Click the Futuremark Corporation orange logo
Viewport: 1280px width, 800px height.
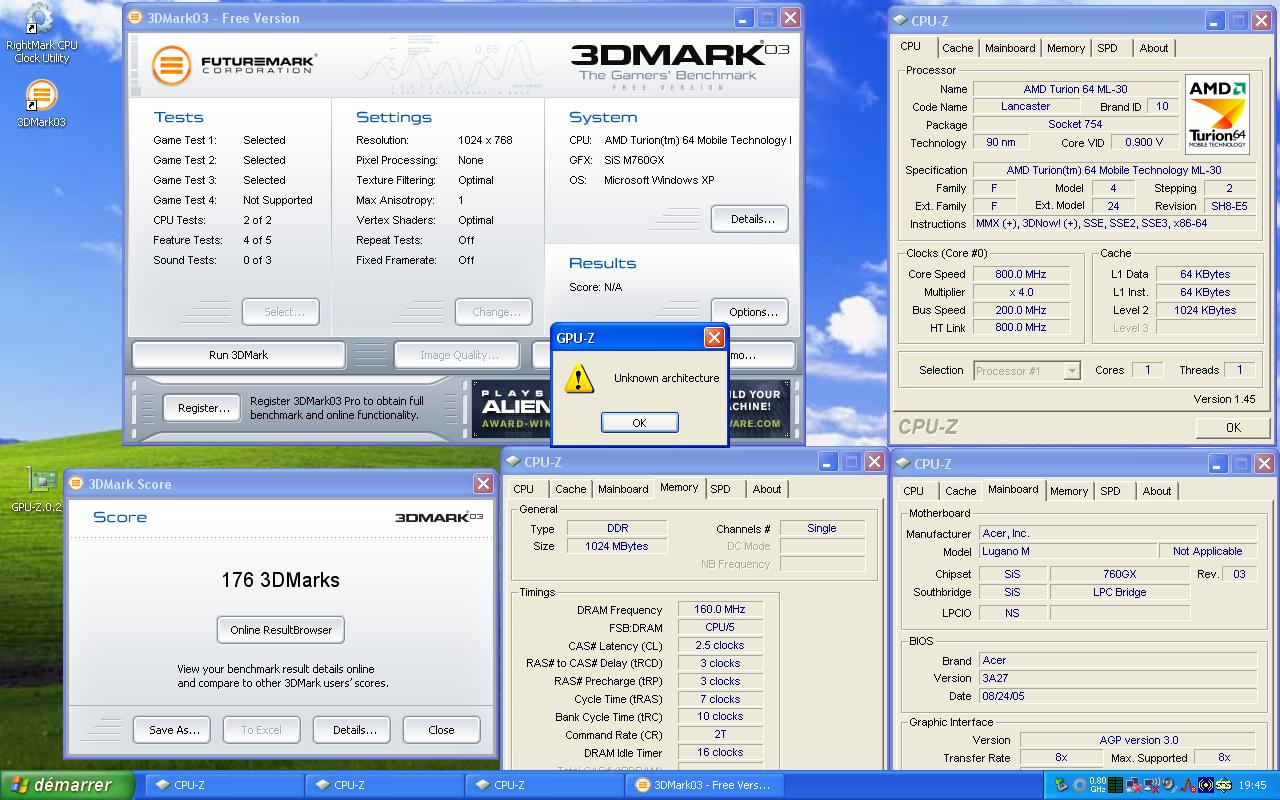pos(171,65)
